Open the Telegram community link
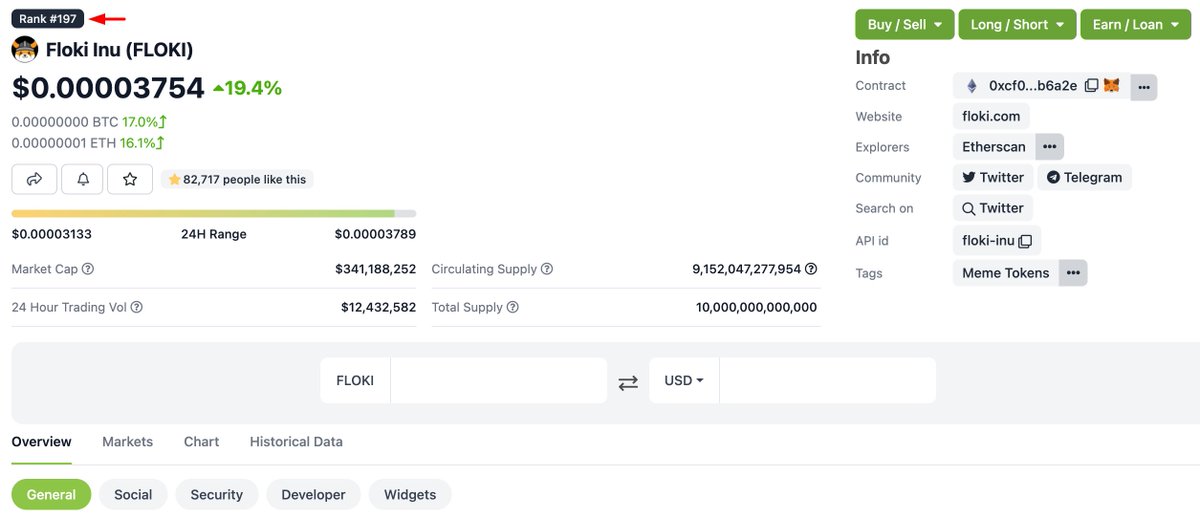This screenshot has width=1200, height=518. pos(1085,178)
